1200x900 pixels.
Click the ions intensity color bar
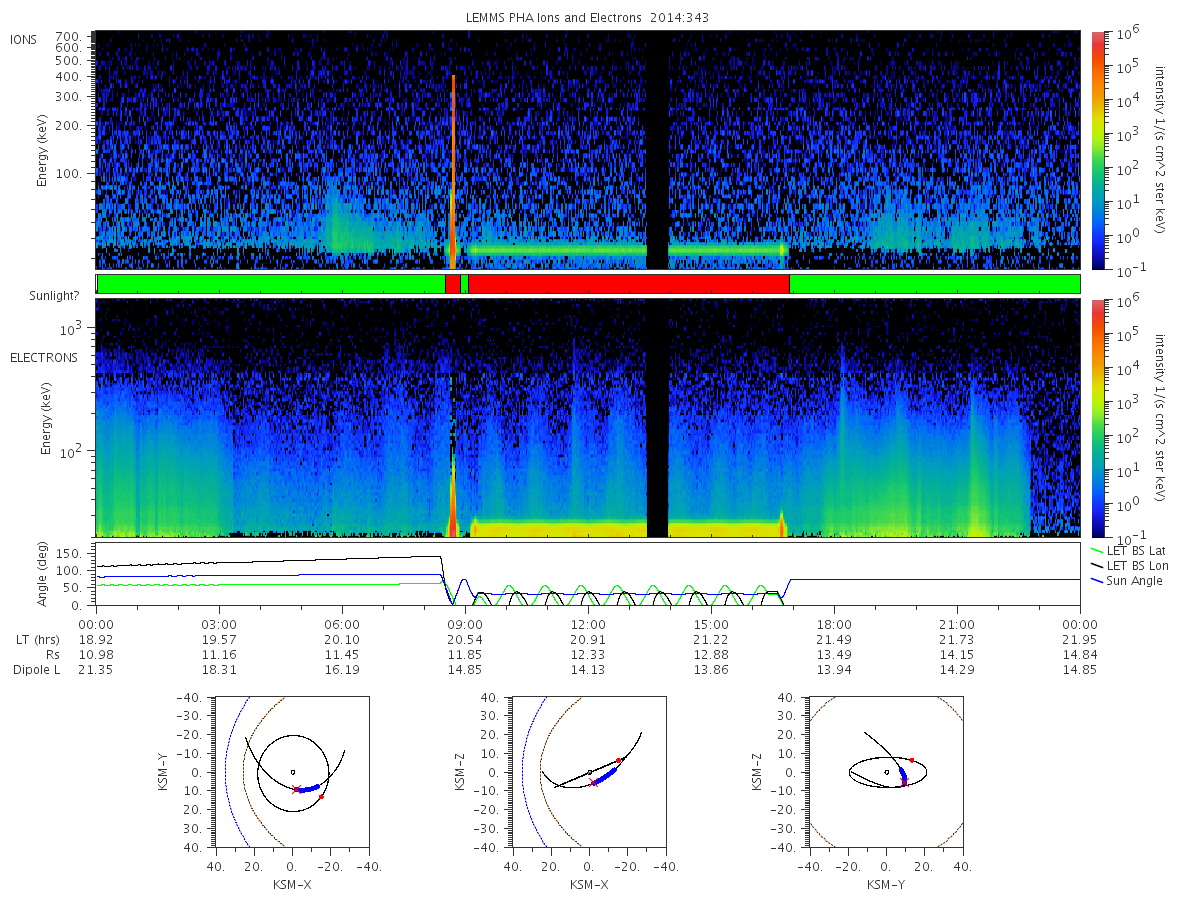1098,150
